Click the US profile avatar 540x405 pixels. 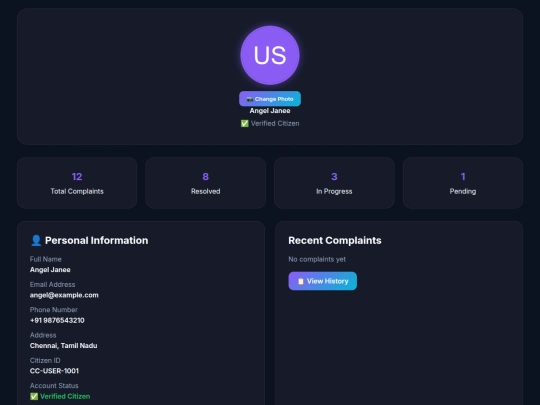click(x=270, y=55)
